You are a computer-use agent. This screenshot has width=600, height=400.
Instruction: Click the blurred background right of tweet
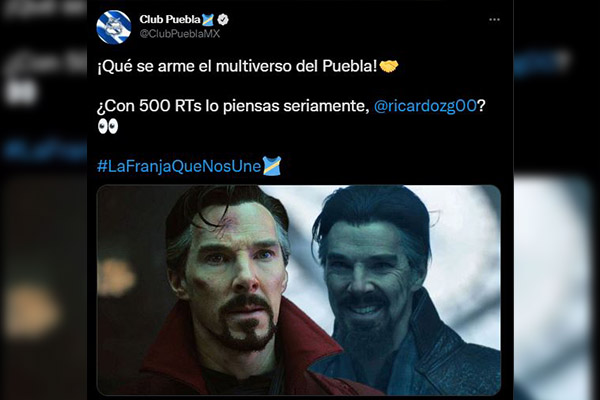557,200
